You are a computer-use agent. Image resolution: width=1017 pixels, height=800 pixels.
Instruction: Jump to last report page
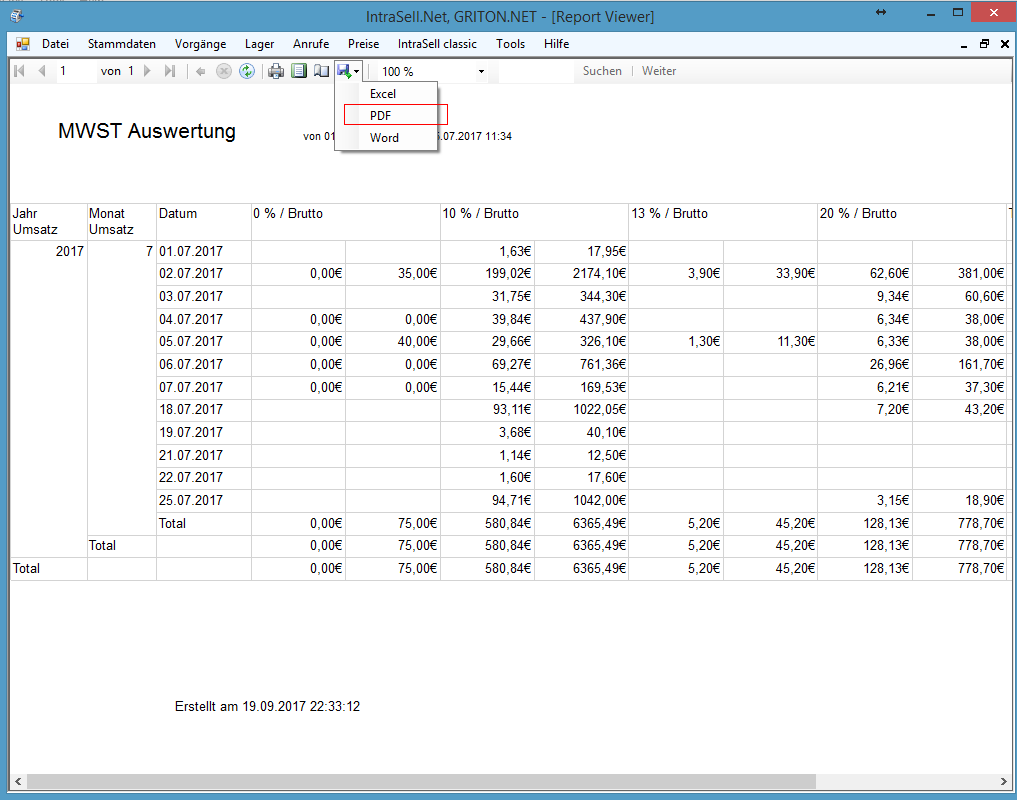170,71
